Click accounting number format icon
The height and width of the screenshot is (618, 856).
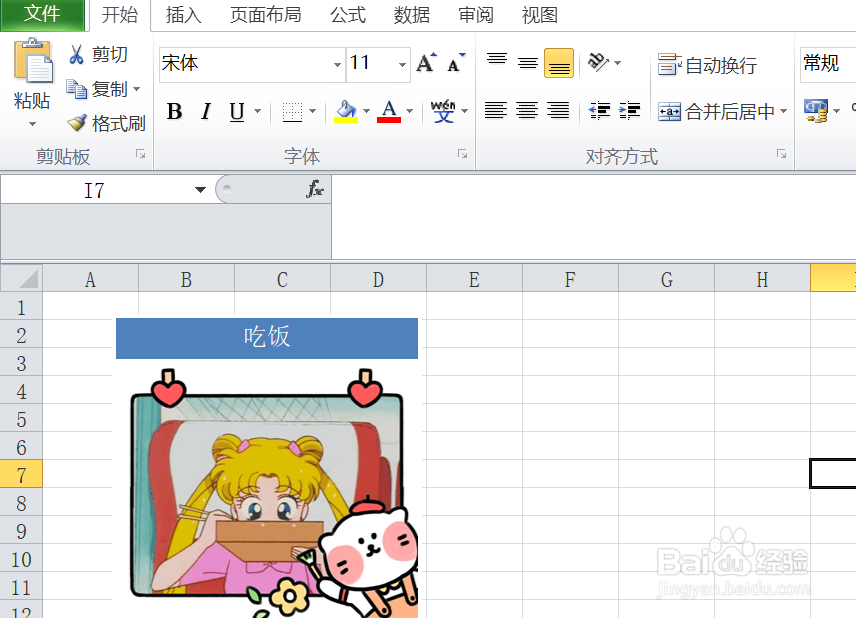click(816, 110)
